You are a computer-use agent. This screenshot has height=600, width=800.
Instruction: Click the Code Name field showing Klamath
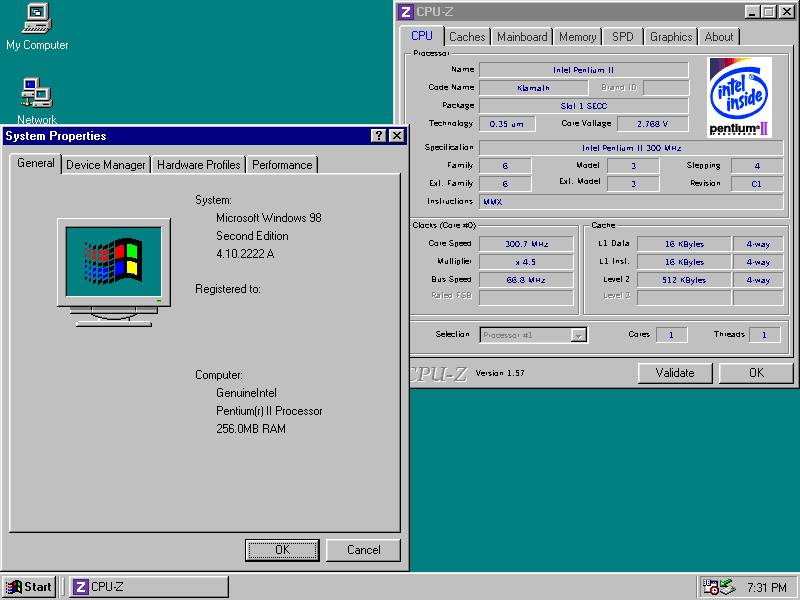533,88
